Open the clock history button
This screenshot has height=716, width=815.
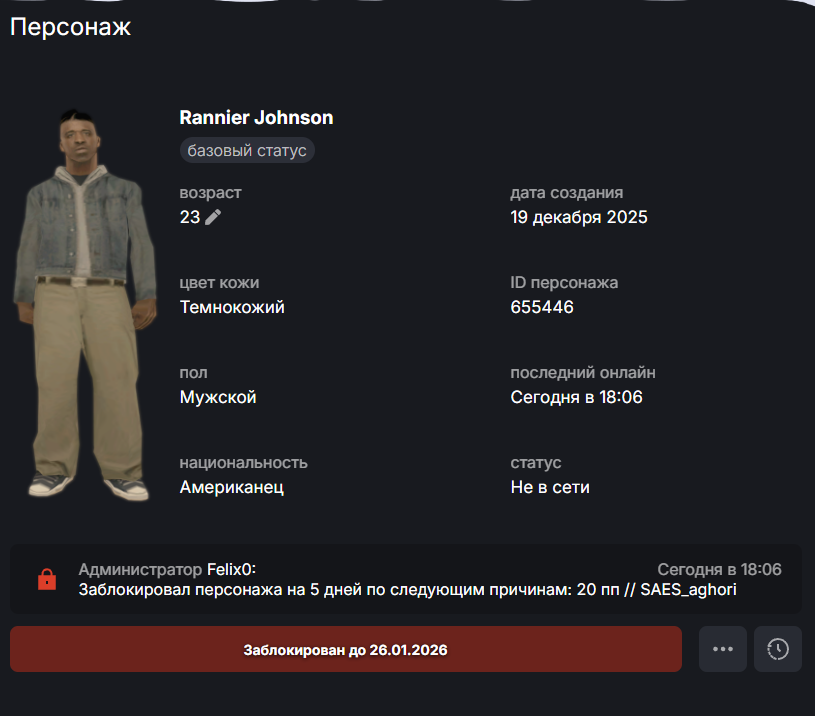[x=778, y=649]
